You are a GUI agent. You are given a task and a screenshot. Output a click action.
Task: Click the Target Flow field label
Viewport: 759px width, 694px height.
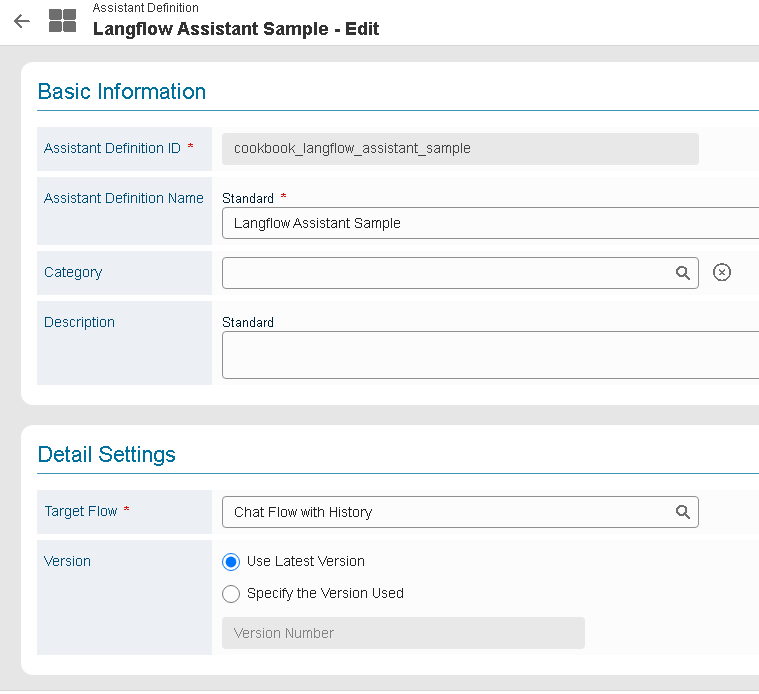(81, 511)
